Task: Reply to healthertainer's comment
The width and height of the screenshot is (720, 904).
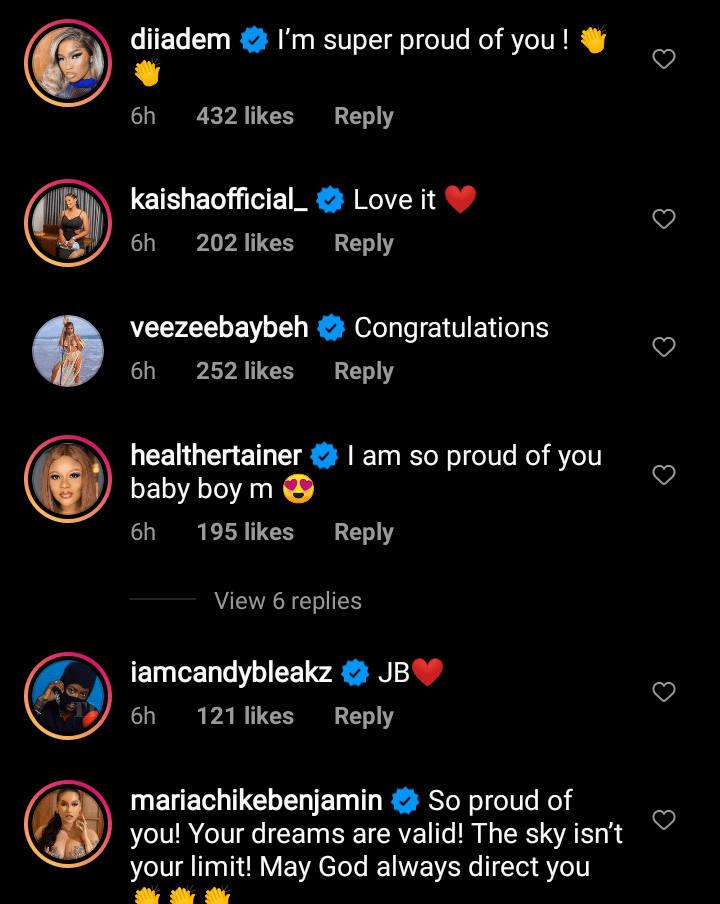Action: click(x=363, y=532)
